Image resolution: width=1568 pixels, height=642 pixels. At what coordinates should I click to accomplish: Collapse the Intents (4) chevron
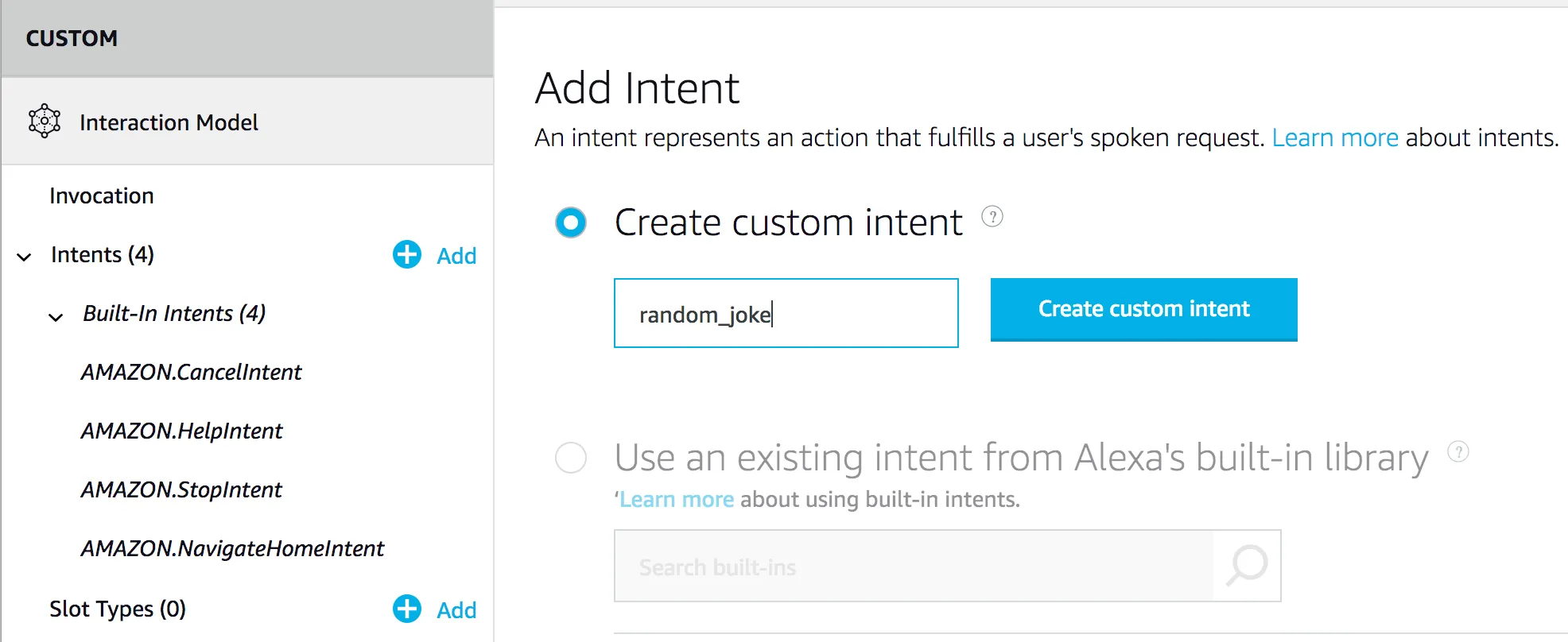pos(25,257)
